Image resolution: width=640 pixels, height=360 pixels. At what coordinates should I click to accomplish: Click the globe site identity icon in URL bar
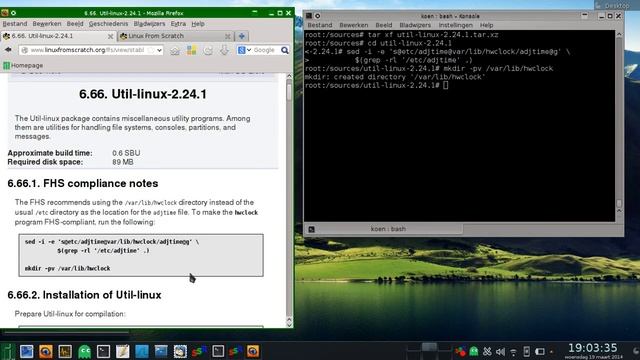click(24, 50)
